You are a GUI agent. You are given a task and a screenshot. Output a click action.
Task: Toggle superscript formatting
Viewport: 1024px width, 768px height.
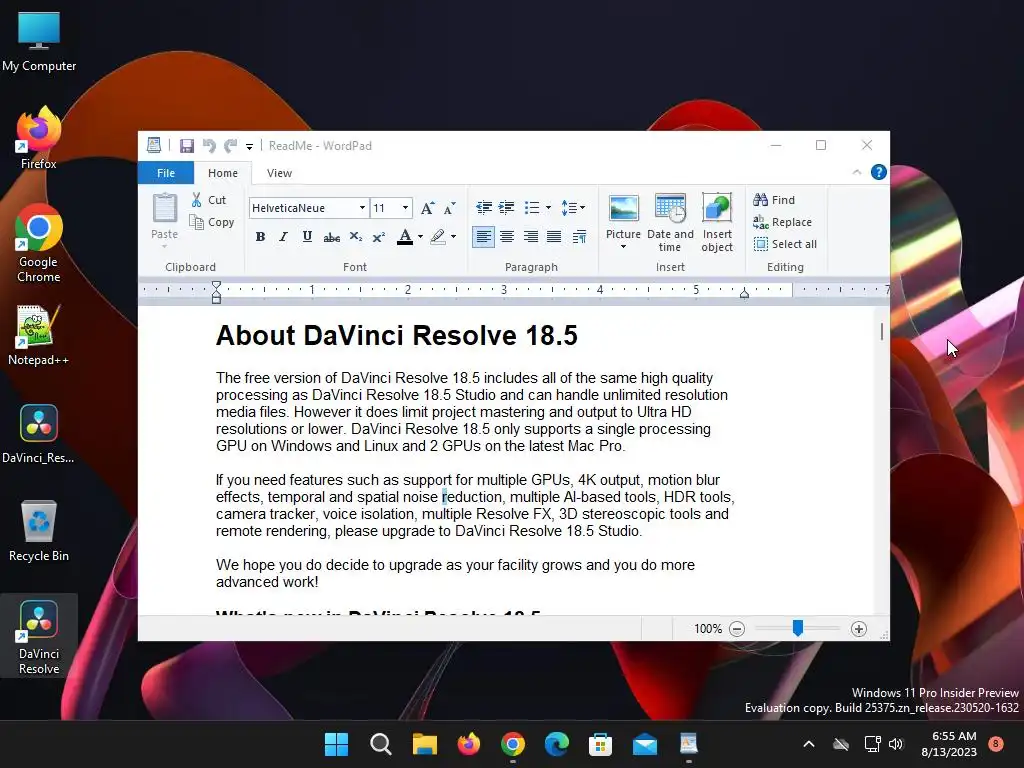[379, 236]
